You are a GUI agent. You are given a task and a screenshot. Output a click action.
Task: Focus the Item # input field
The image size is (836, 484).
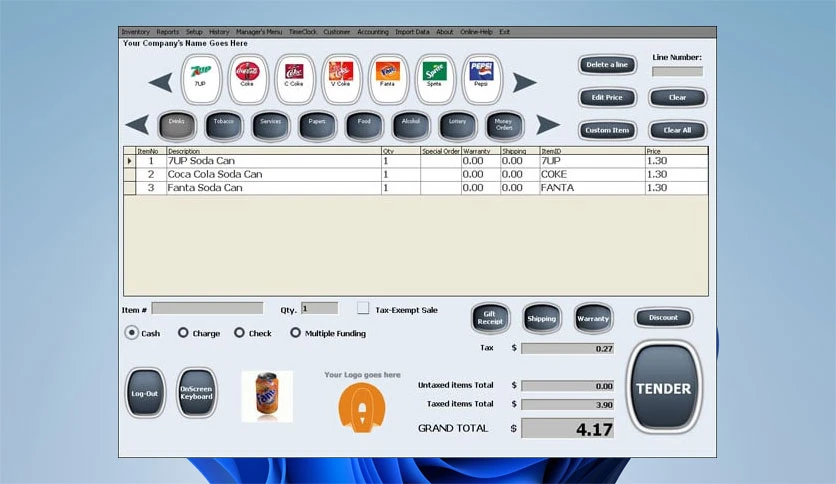(x=207, y=308)
